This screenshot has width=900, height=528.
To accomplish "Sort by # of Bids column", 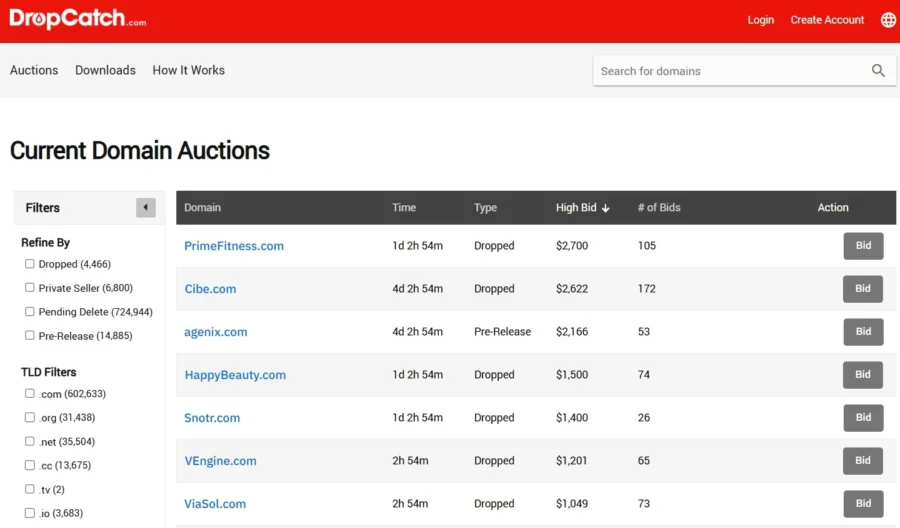I will coord(659,208).
